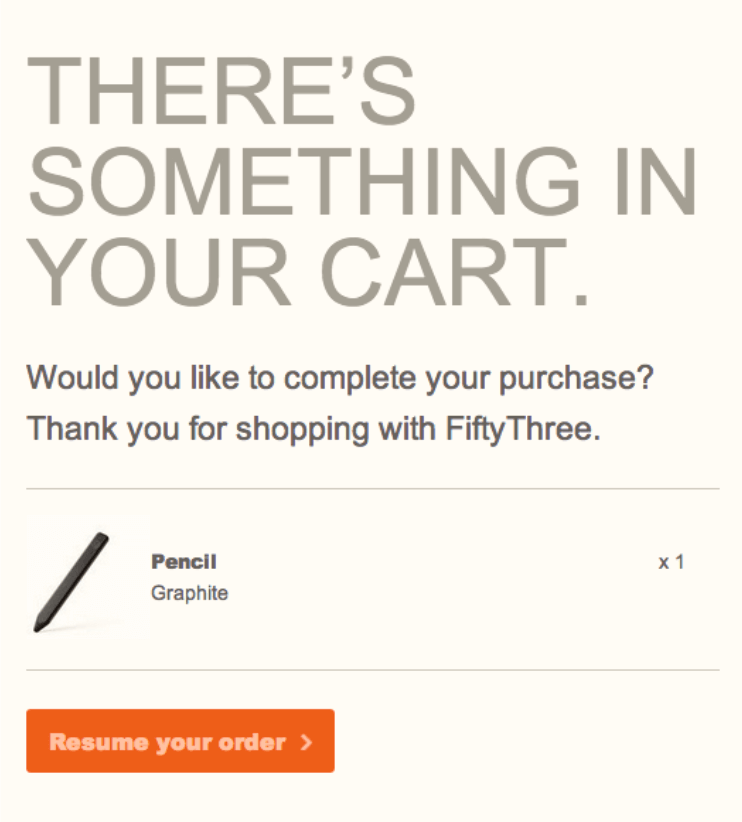Viewport: 742px width, 822px height.
Task: Click the divider line below the Pencil item
Action: [373, 670]
